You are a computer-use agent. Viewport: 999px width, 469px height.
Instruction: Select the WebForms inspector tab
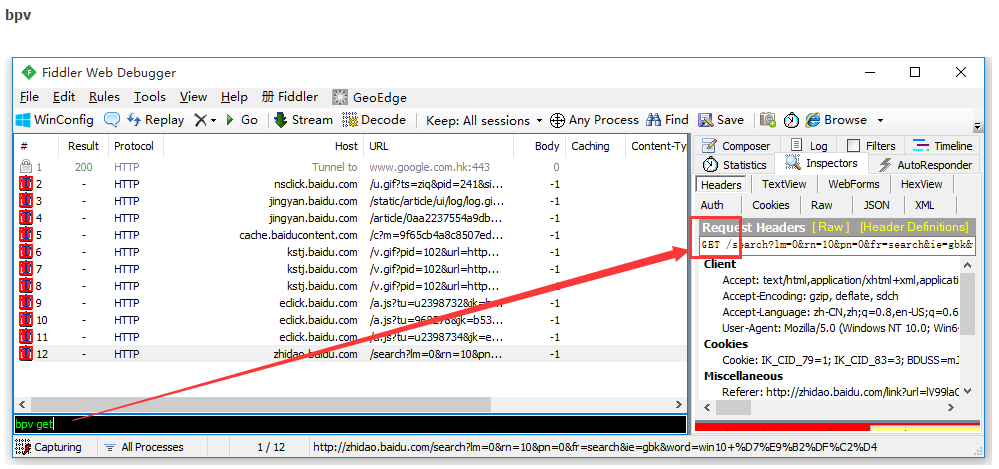tap(854, 184)
